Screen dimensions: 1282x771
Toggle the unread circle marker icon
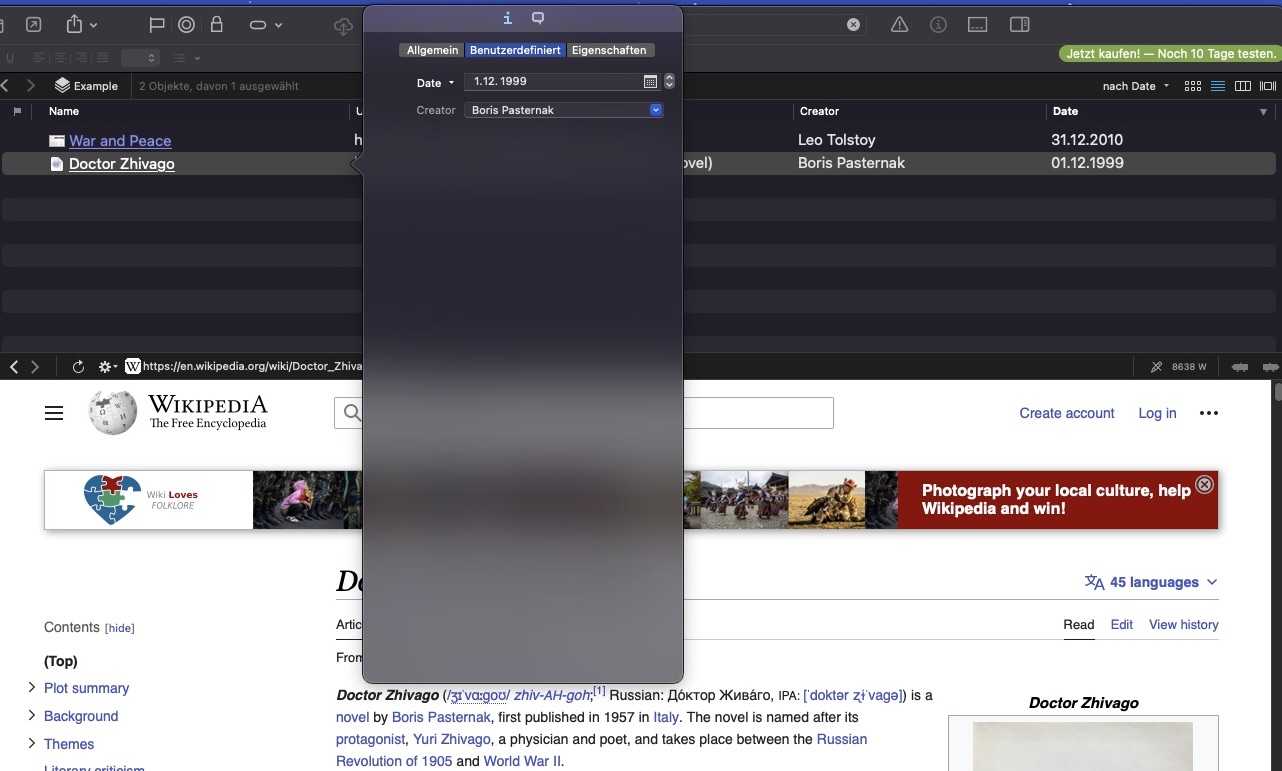(187, 25)
